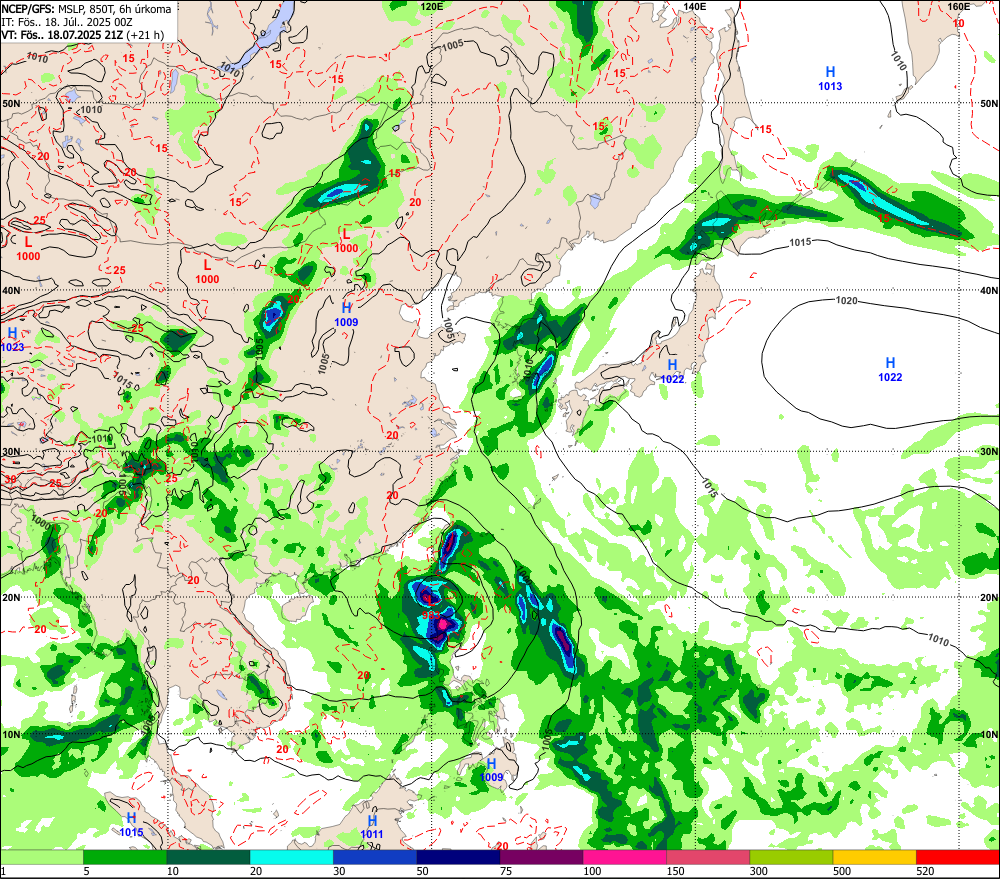The width and height of the screenshot is (1000, 879).
Task: Pick the coral 150–300 legend swatch
Action: 708,857
